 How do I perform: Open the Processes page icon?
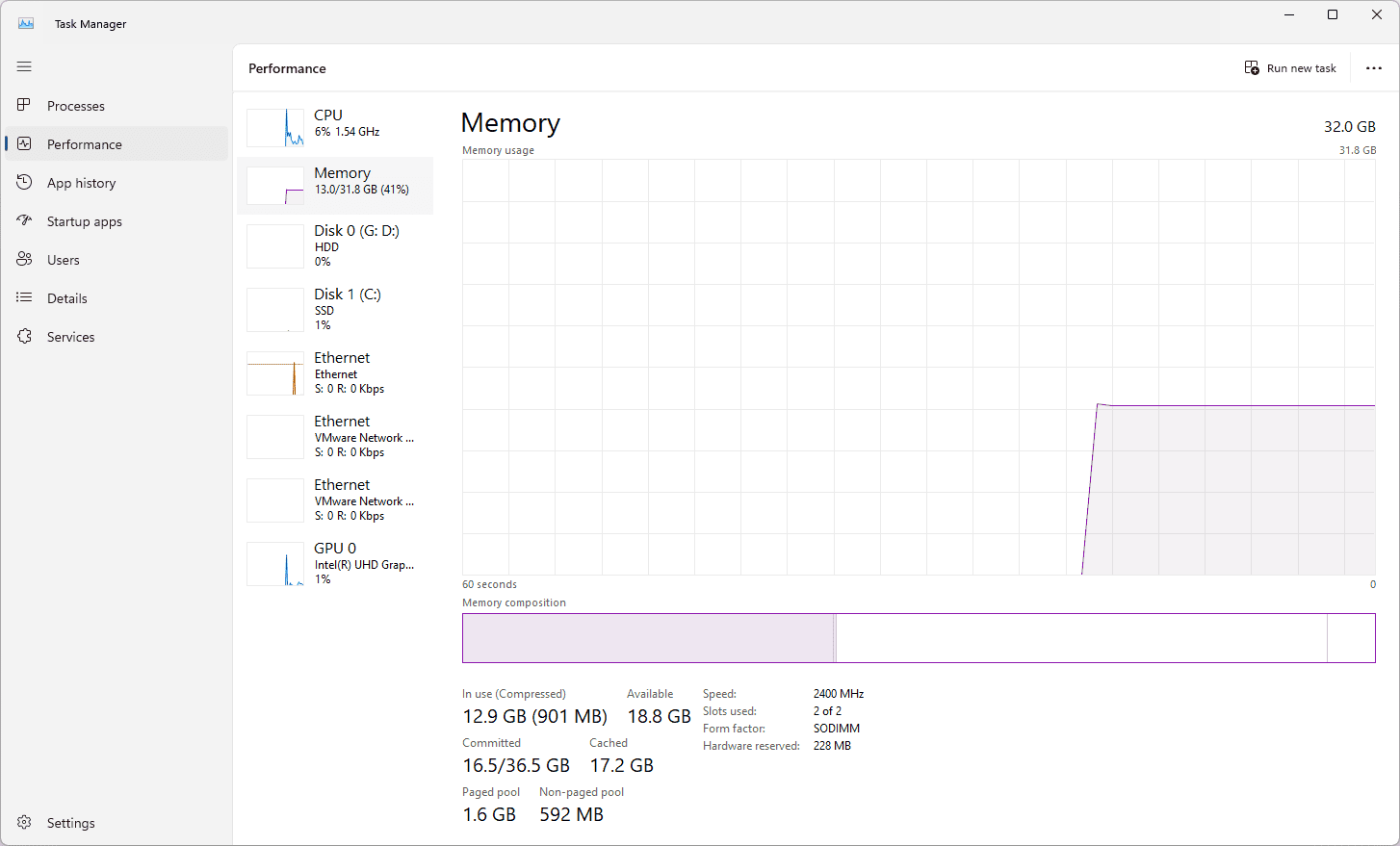[x=24, y=105]
